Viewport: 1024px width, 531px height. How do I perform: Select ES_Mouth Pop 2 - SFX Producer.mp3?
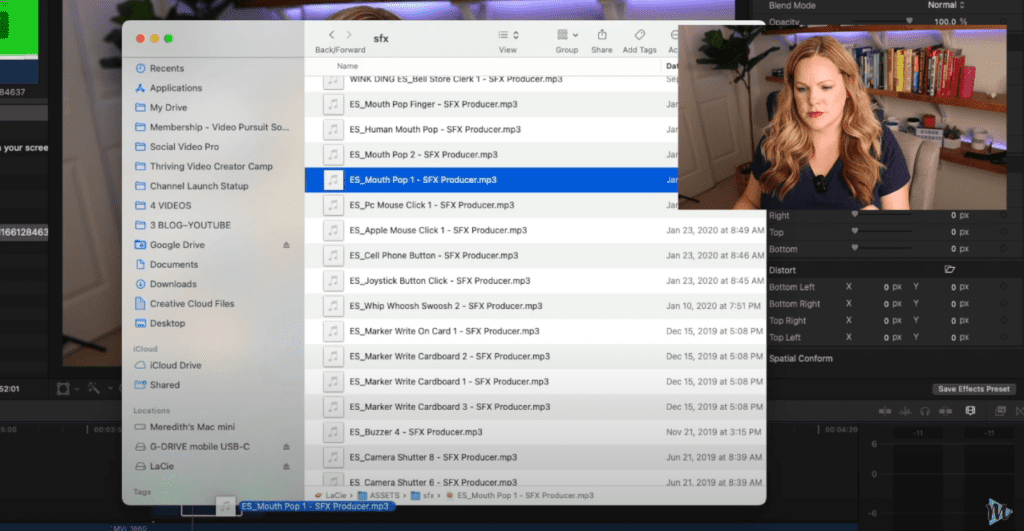(x=423, y=154)
